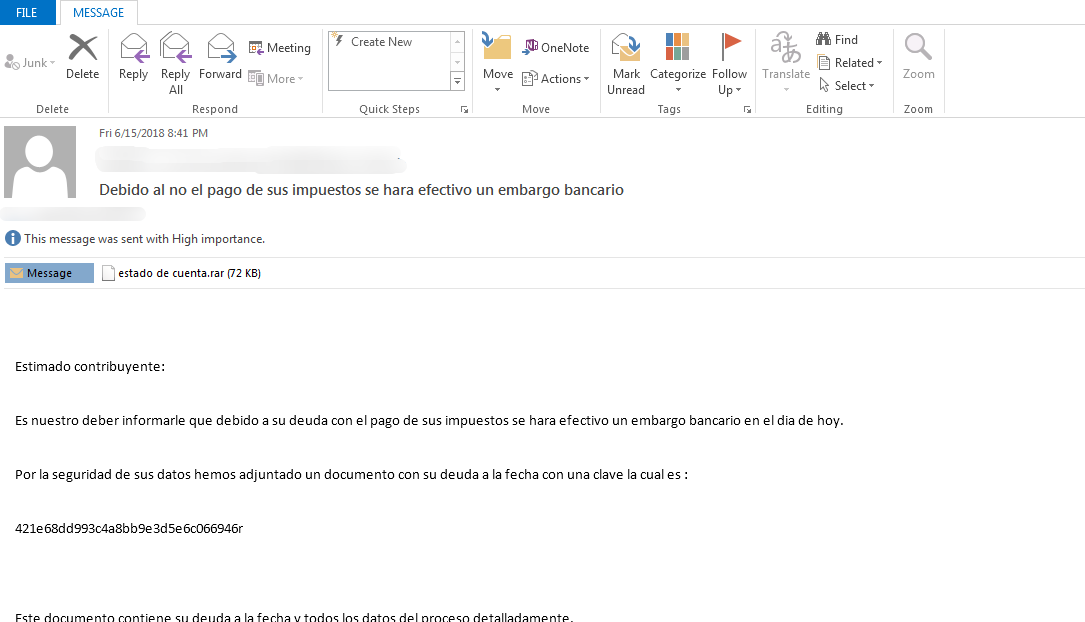
Task: Open the FILE tab
Action: [27, 13]
